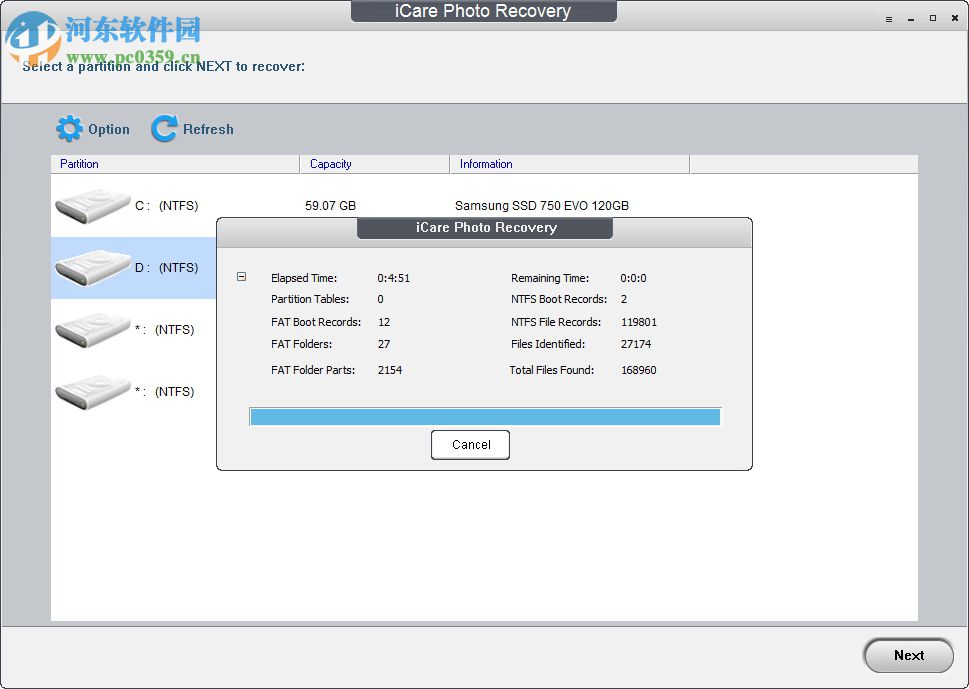This screenshot has height=689, width=969.
Task: Click the C: NTFS drive icon
Action: tap(92, 205)
